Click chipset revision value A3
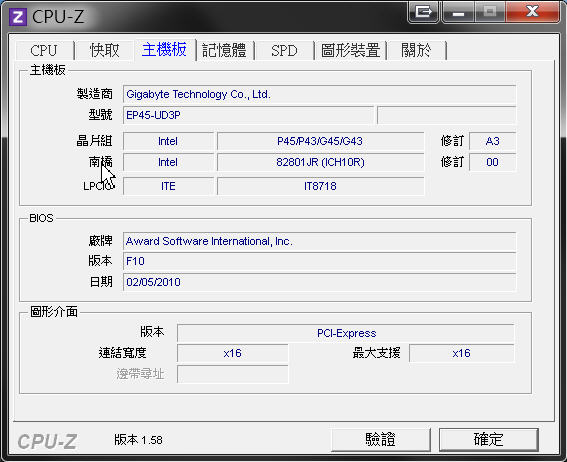This screenshot has width=567, height=462. pyautogui.click(x=493, y=141)
